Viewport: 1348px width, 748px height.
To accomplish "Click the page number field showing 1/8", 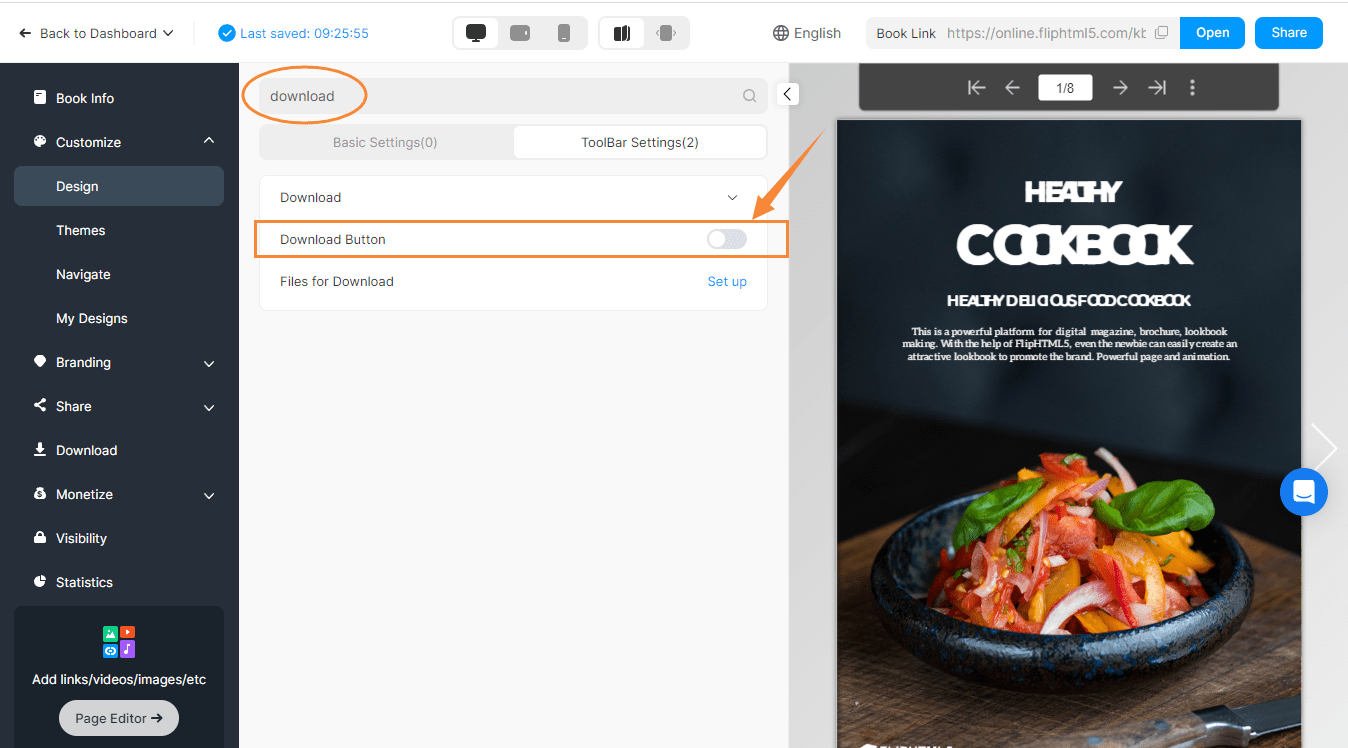I will [1064, 87].
